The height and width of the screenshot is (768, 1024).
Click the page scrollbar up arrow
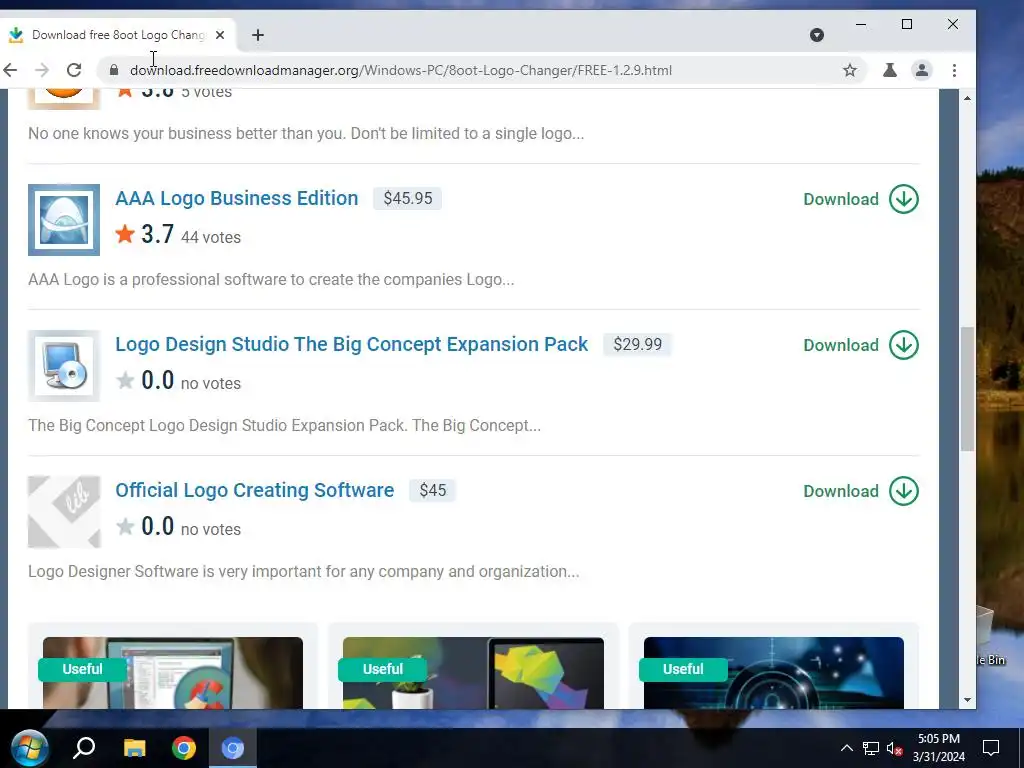coord(967,98)
